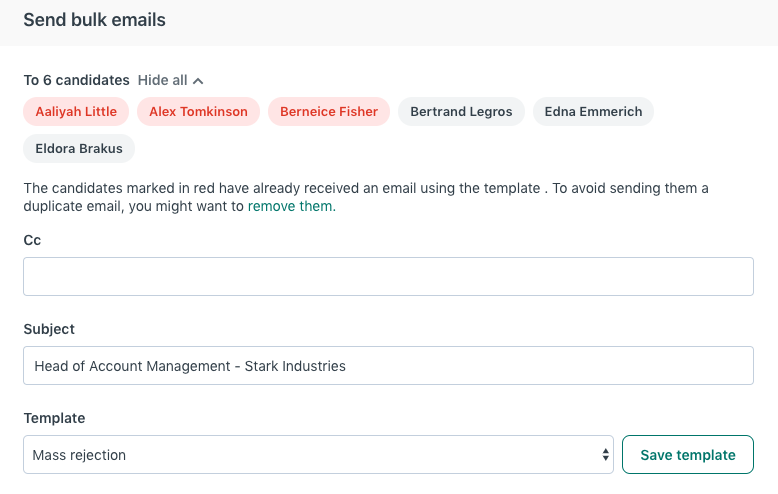Screen dimensions: 778x494
Task: Open the Template dropdown menu
Action: 319,455
